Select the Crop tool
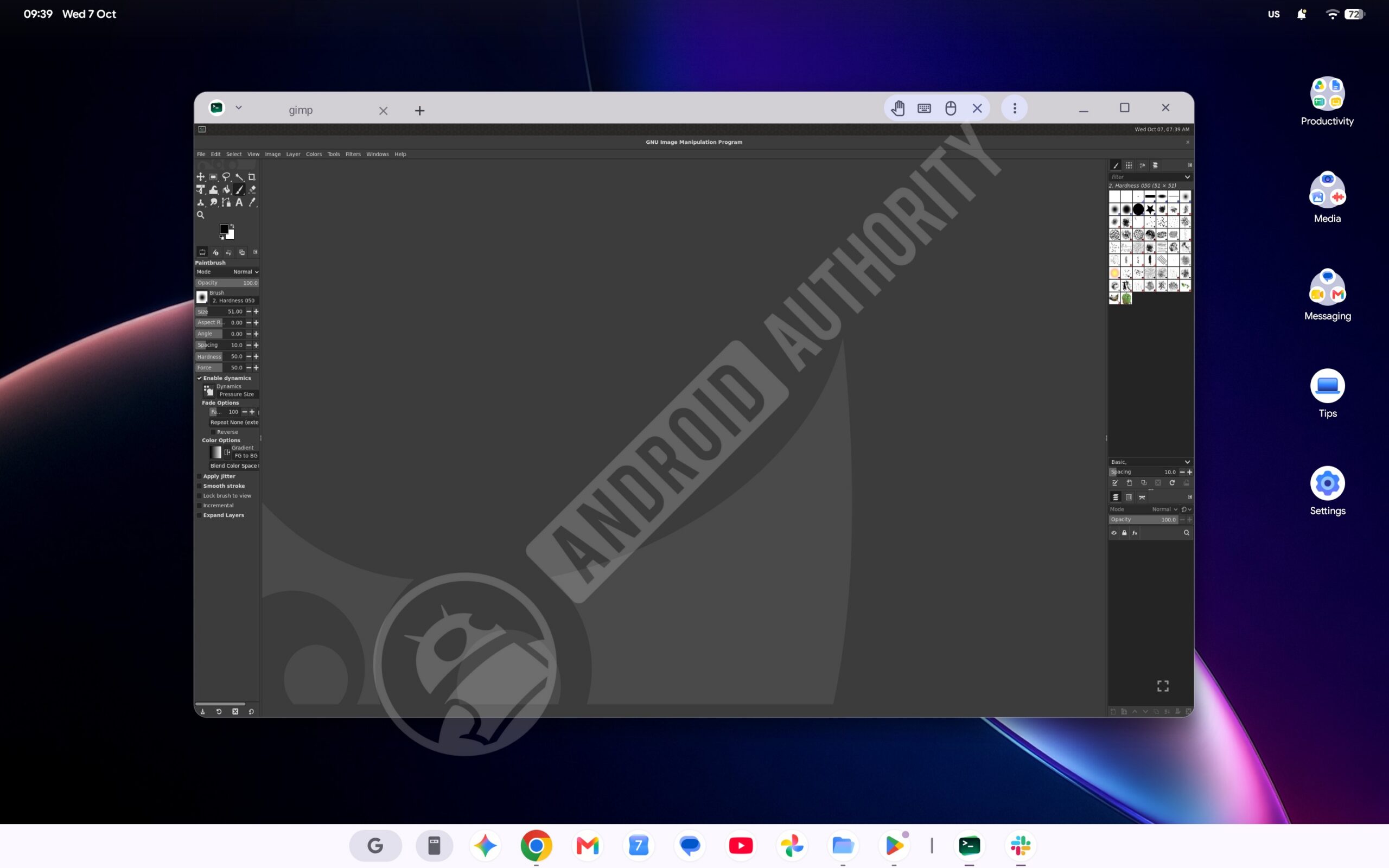 pyautogui.click(x=251, y=177)
